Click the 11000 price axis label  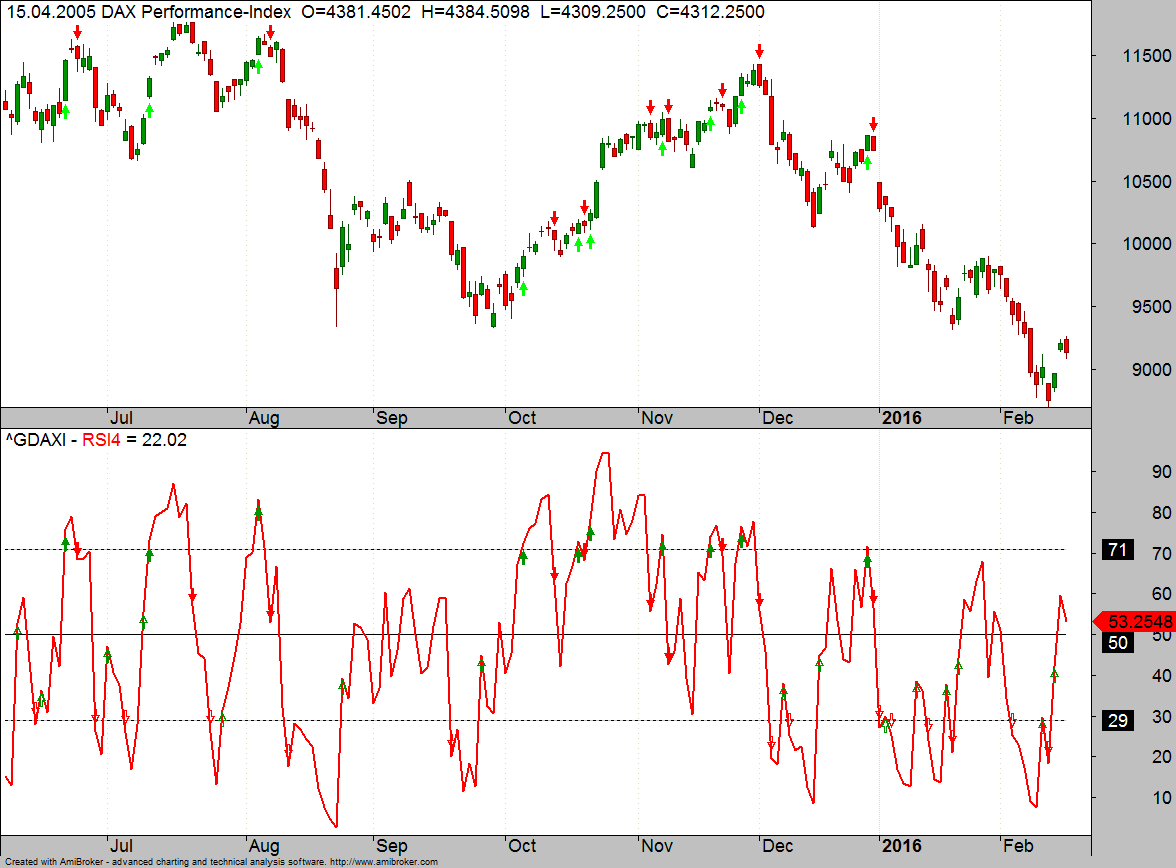[x=1146, y=119]
